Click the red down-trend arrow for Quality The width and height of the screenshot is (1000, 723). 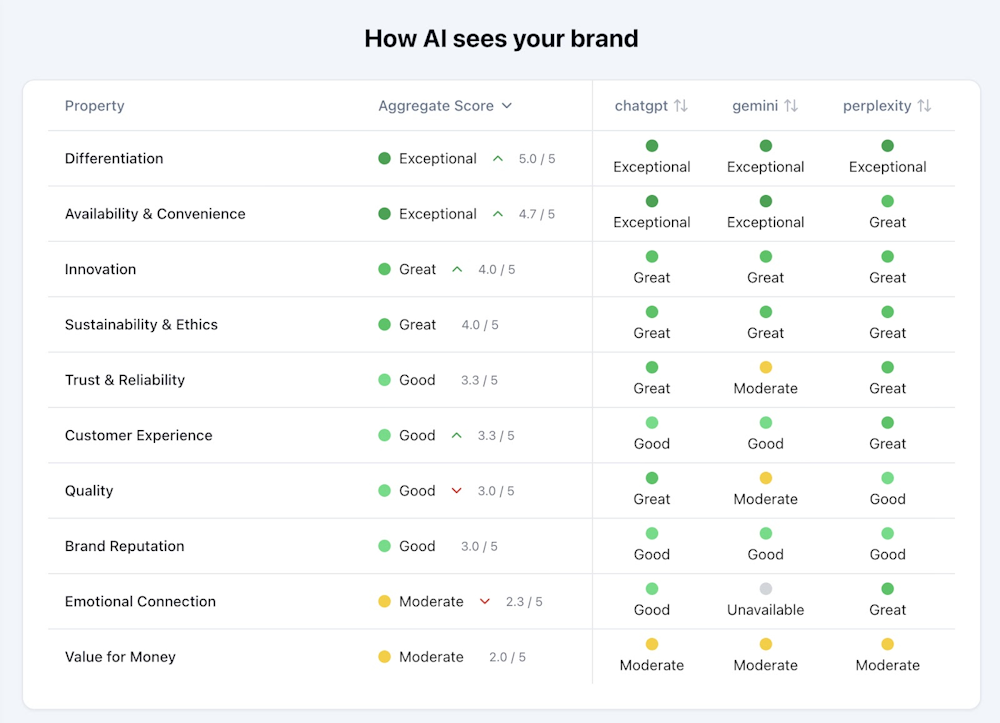(457, 491)
